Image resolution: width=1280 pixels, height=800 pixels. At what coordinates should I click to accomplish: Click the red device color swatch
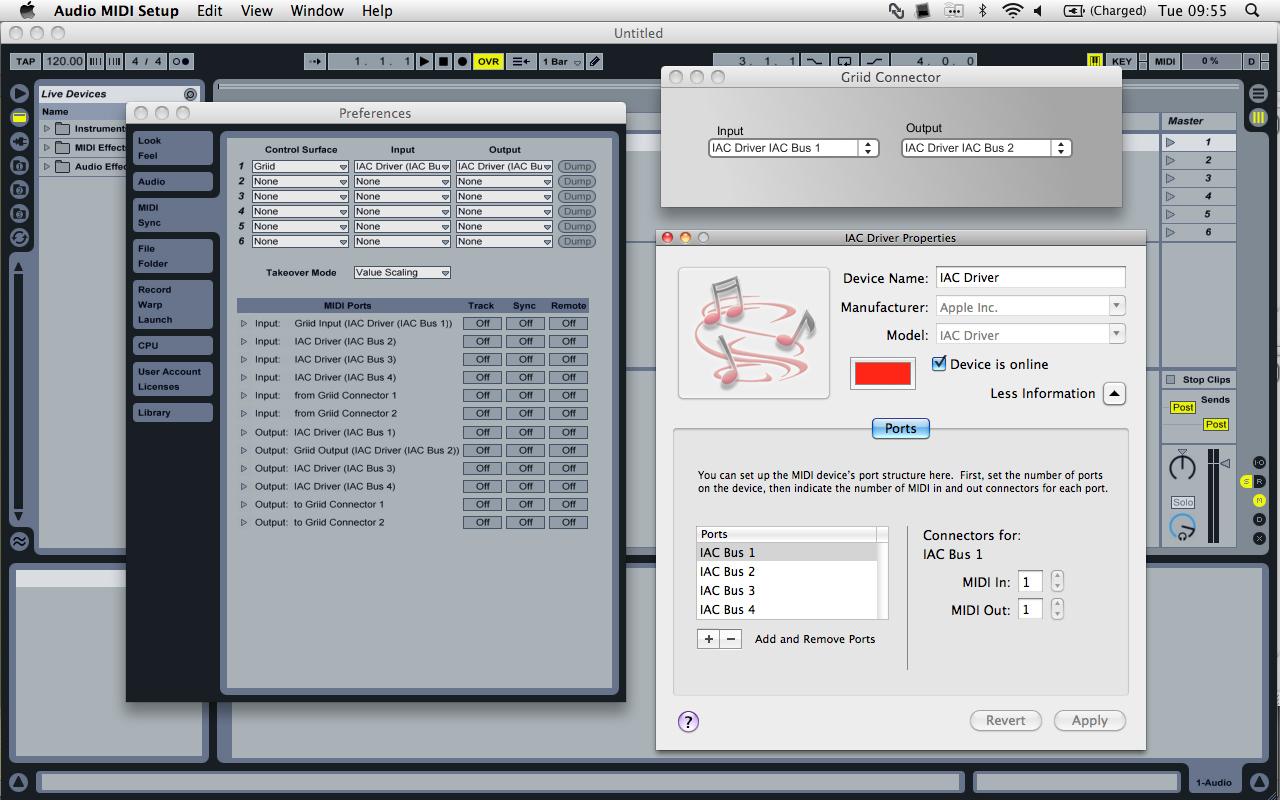pyautogui.click(x=882, y=374)
